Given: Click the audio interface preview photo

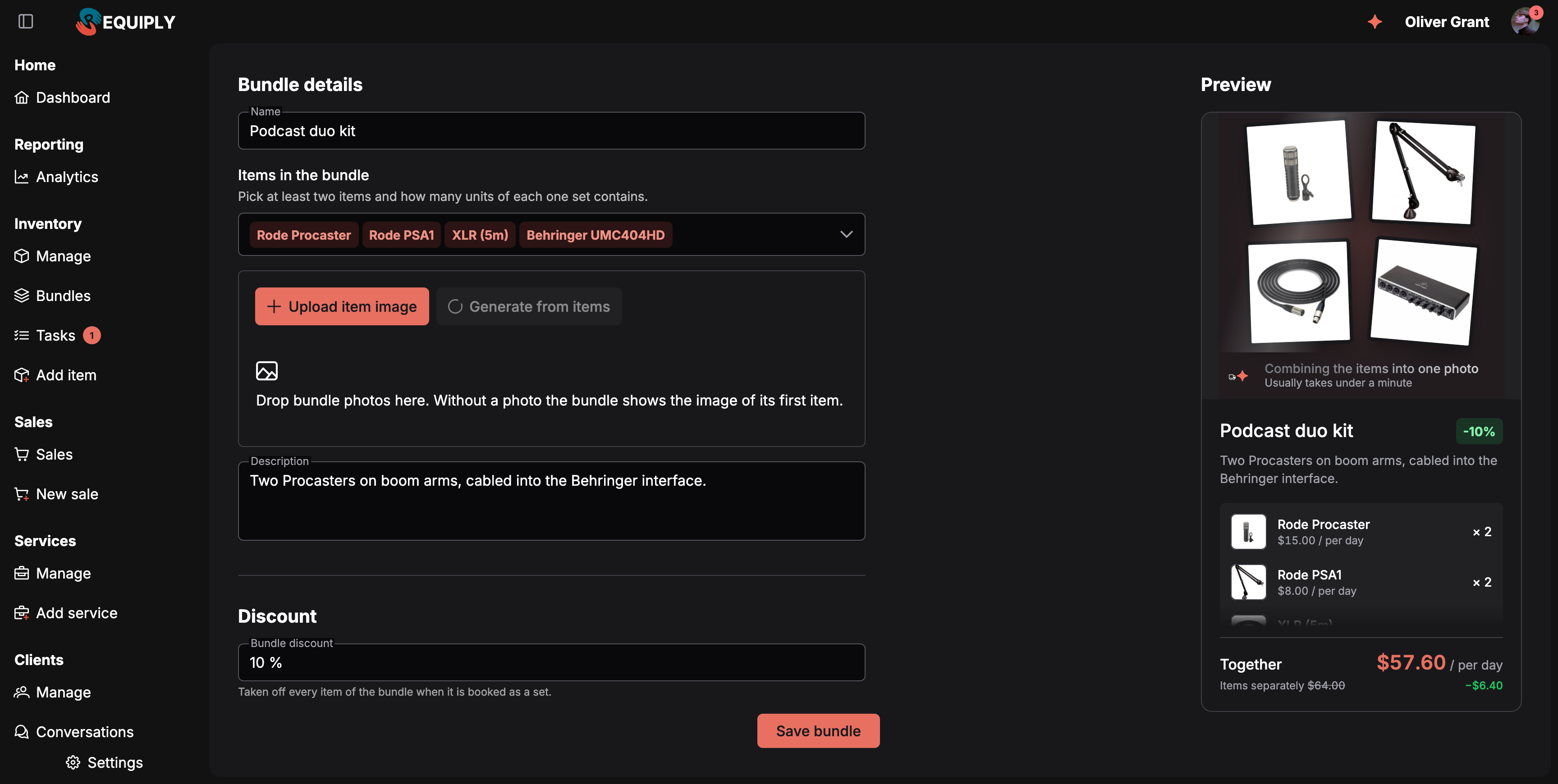Looking at the screenshot, I should (1423, 292).
